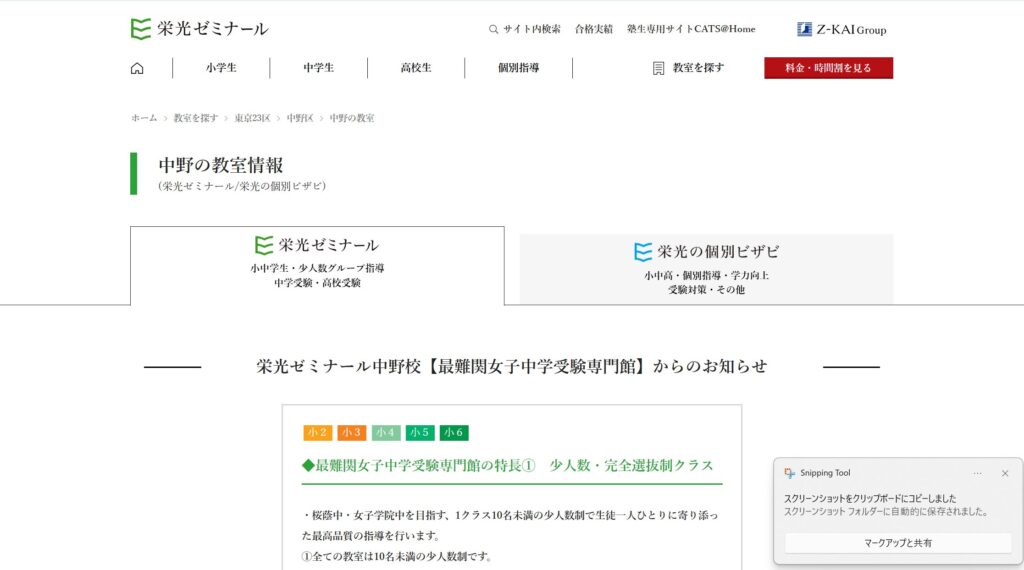Click the スクリーンショットをクリップボードにコピーしました message

870,499
